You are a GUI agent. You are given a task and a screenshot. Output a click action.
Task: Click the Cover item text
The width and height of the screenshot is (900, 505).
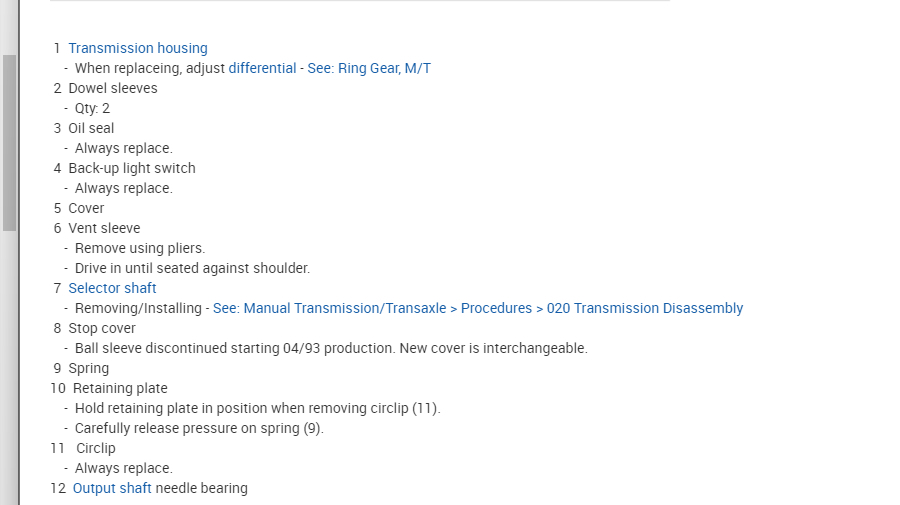(x=86, y=208)
